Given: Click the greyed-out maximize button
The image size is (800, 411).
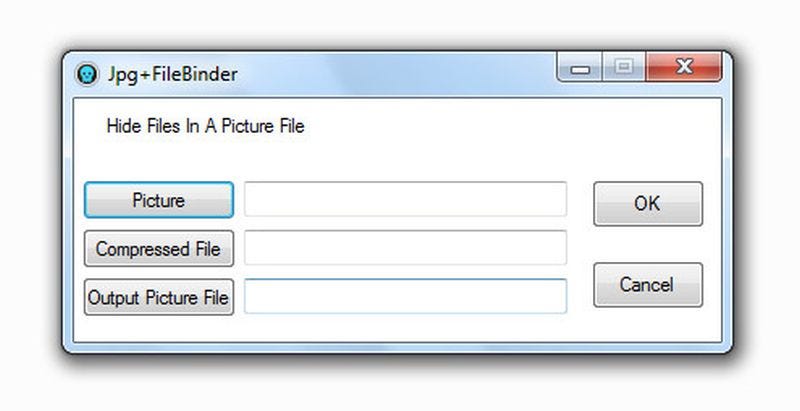Looking at the screenshot, I should tap(624, 69).
